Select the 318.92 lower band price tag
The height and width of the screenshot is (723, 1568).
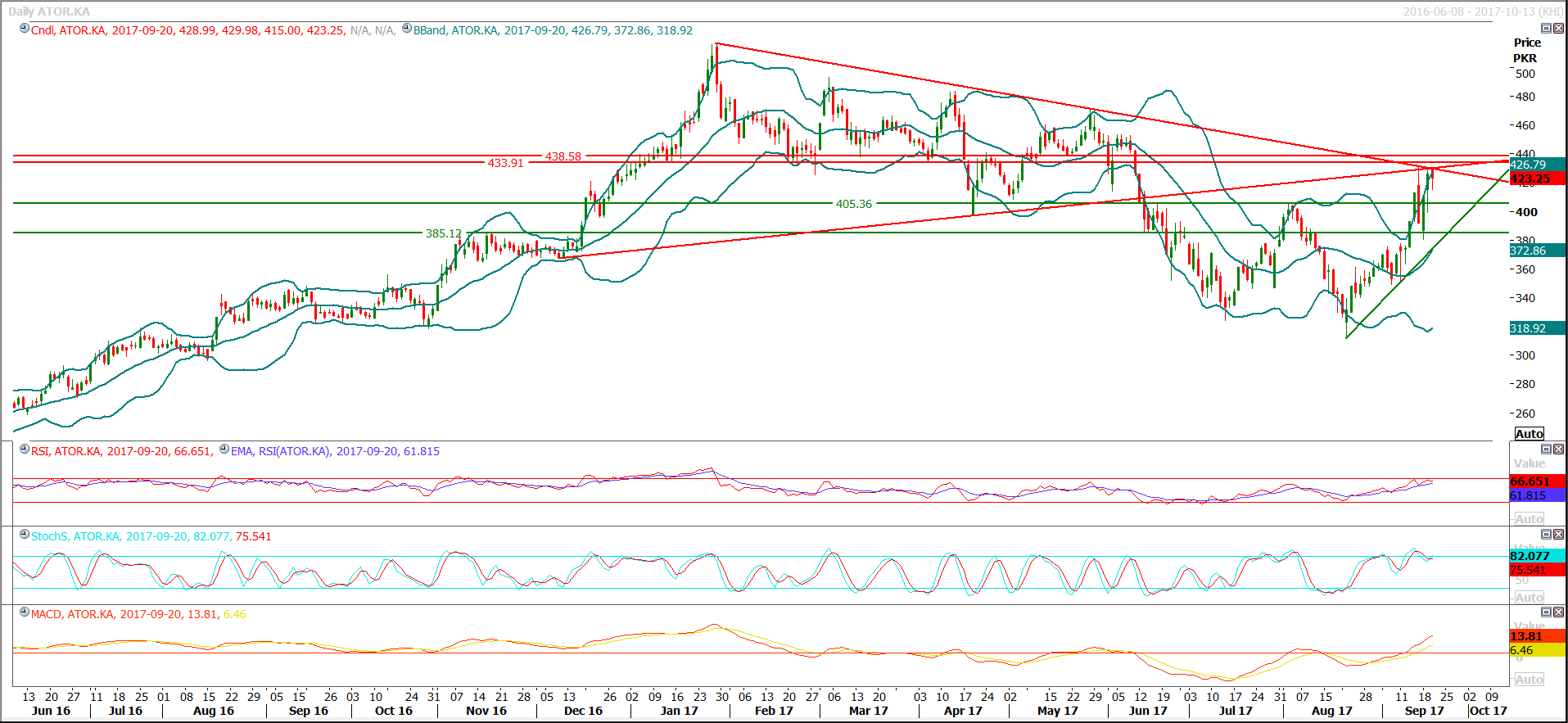pos(1538,328)
